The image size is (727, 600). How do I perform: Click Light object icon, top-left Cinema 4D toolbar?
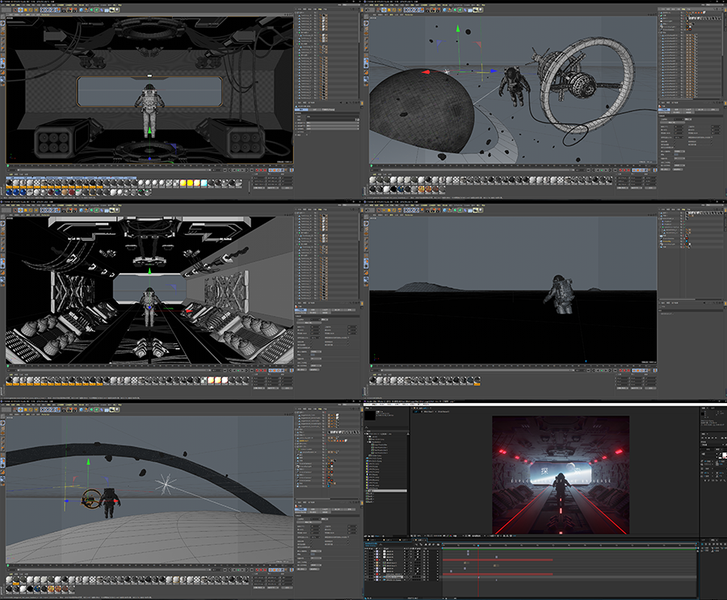click(x=117, y=10)
